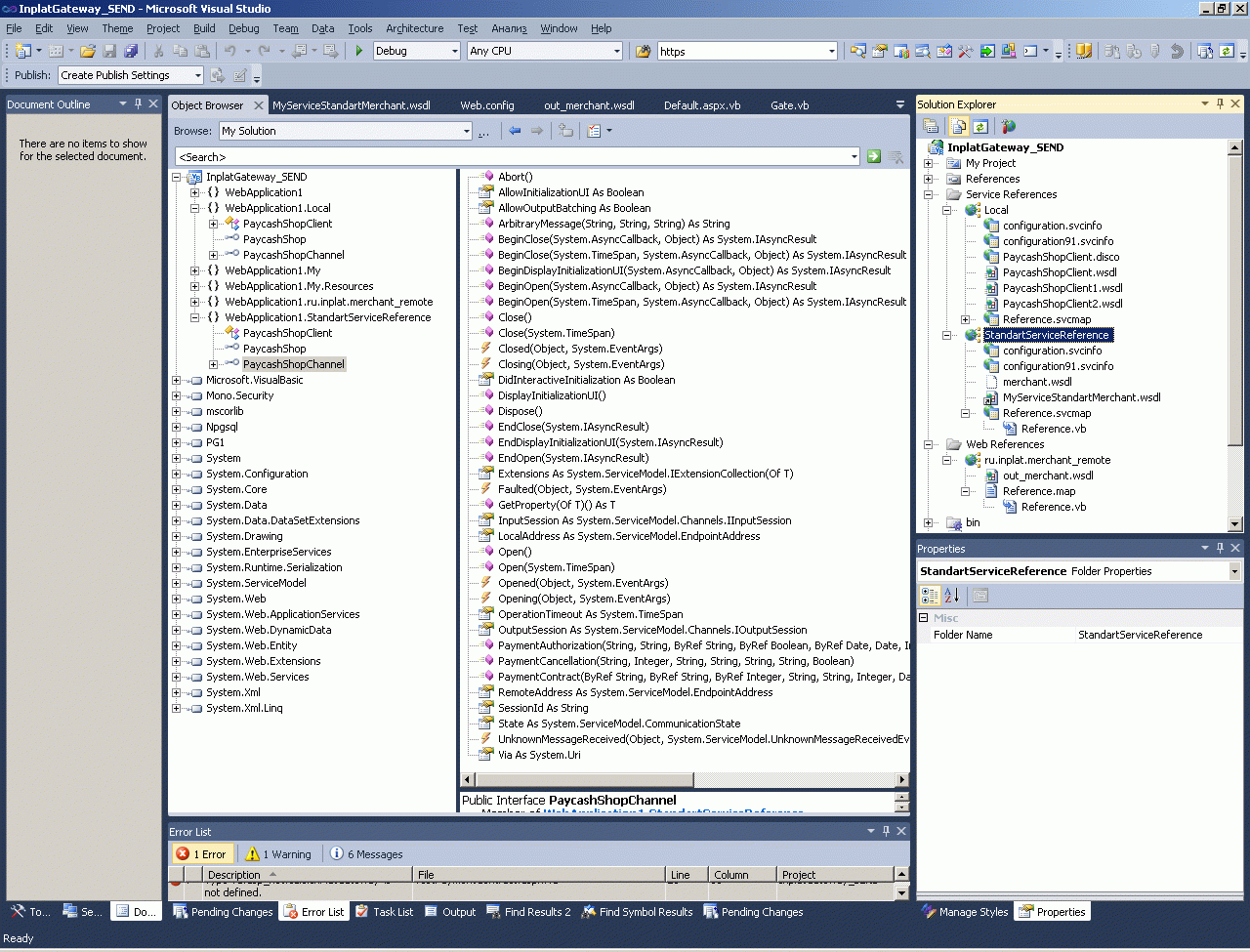Click the Paste clipboard icon
The image size is (1250, 952).
(x=202, y=51)
